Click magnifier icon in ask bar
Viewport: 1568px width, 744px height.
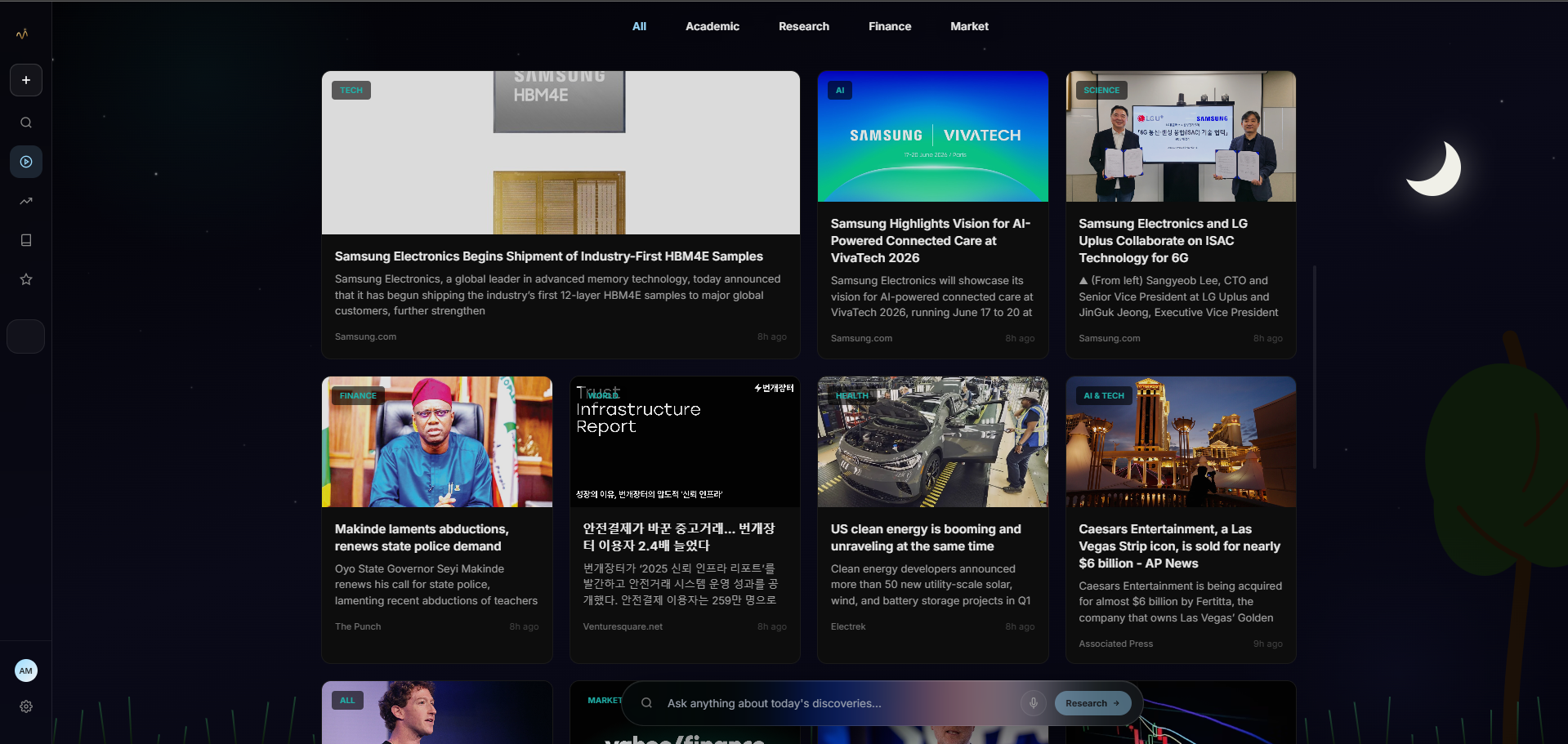tap(646, 703)
